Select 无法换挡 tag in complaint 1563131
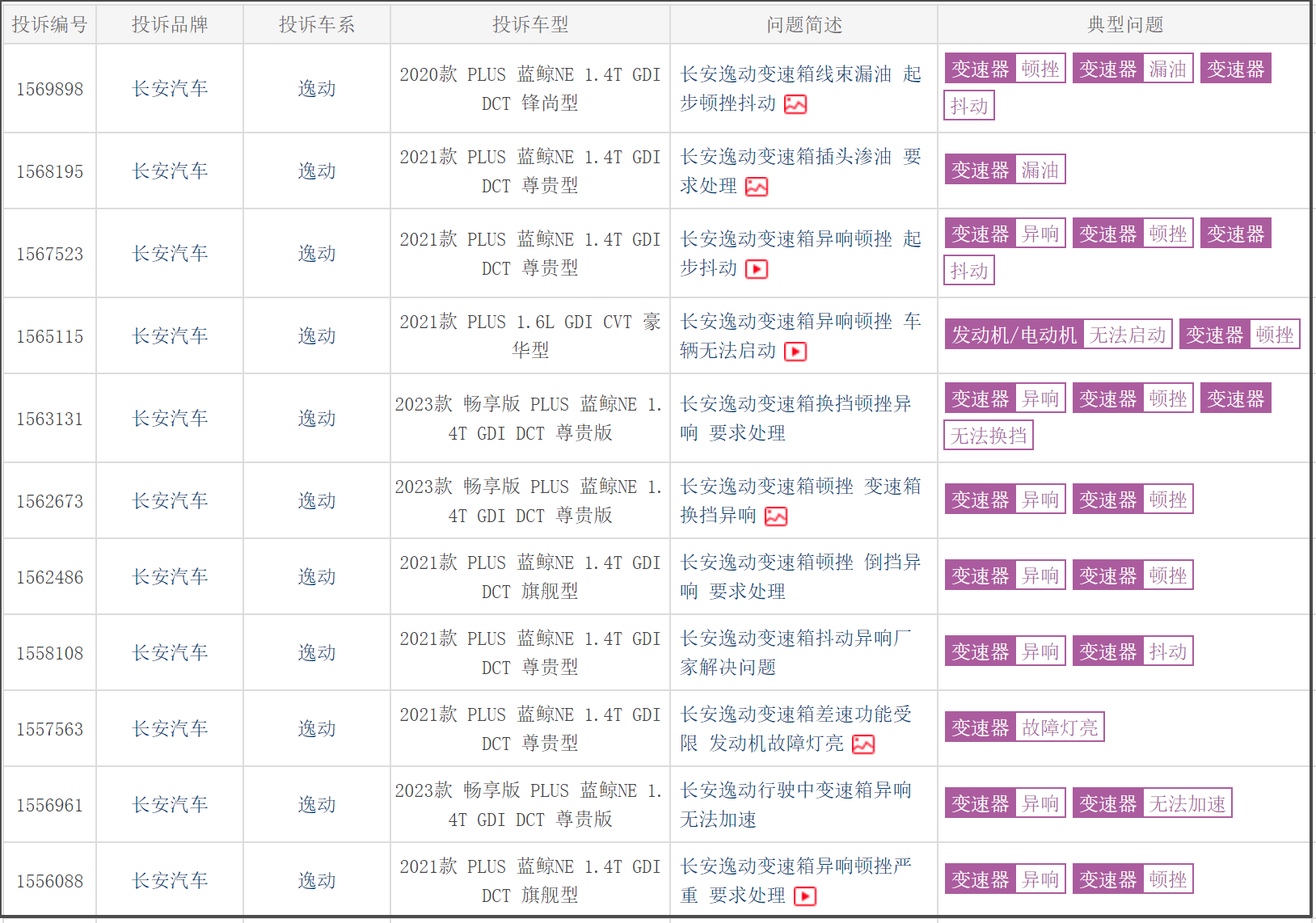Viewport: 1316px width, 923px height. click(x=988, y=436)
